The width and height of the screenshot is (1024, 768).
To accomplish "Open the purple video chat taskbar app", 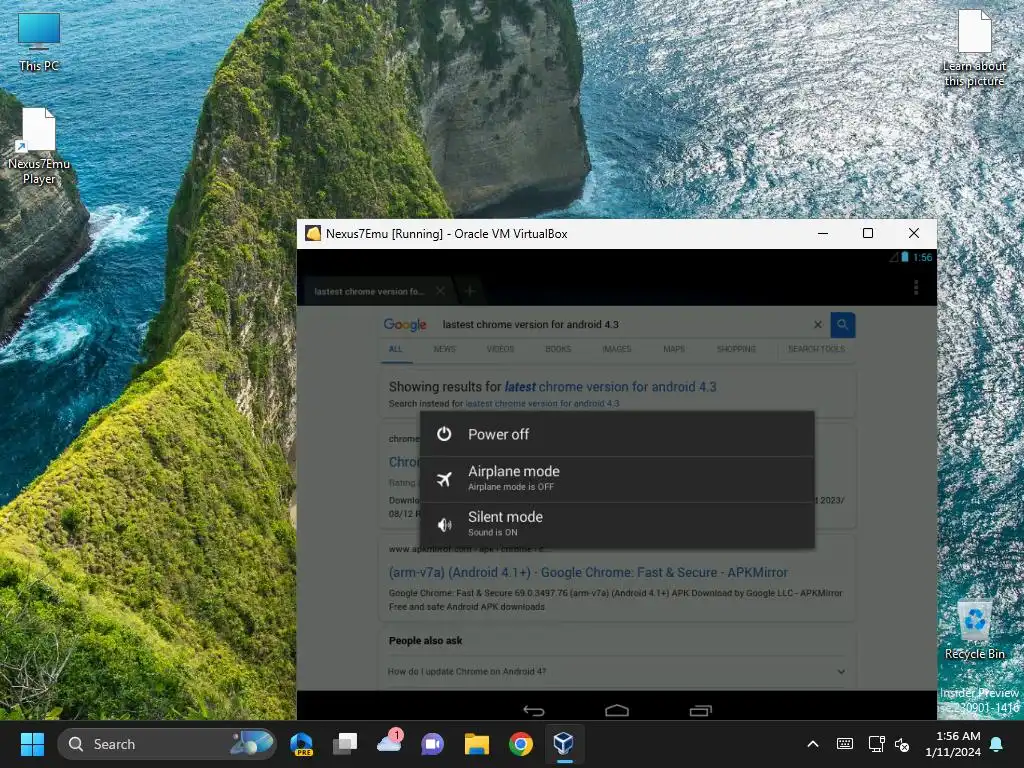I will point(432,744).
